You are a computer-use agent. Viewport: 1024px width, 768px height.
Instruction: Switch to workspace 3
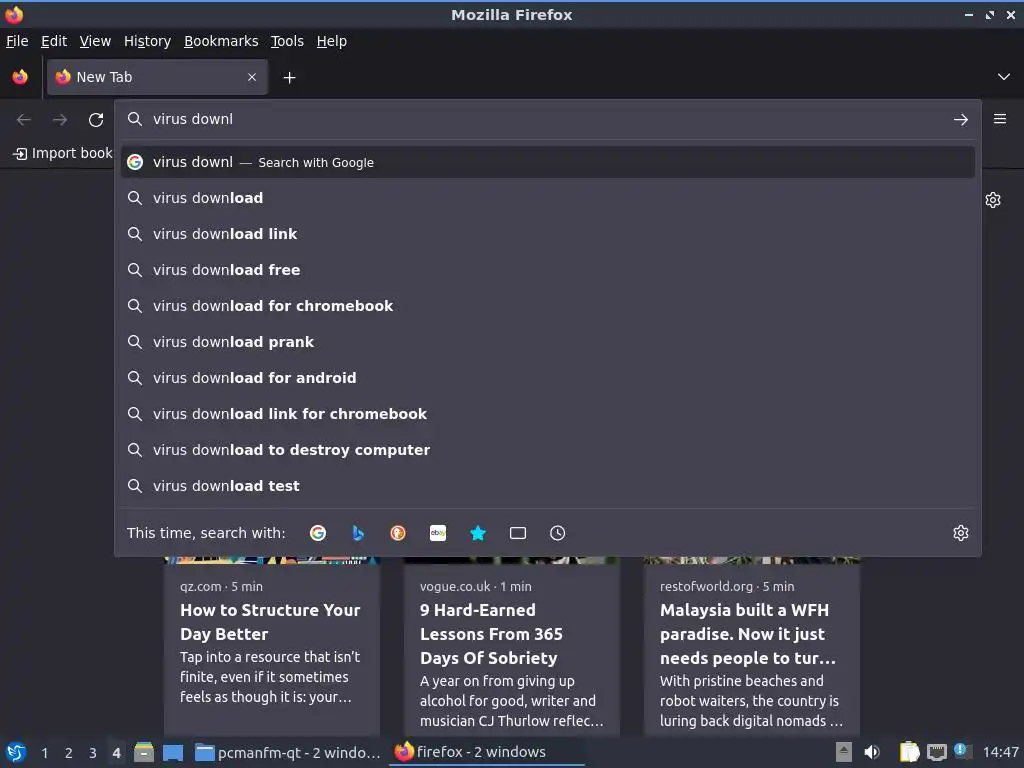click(93, 753)
